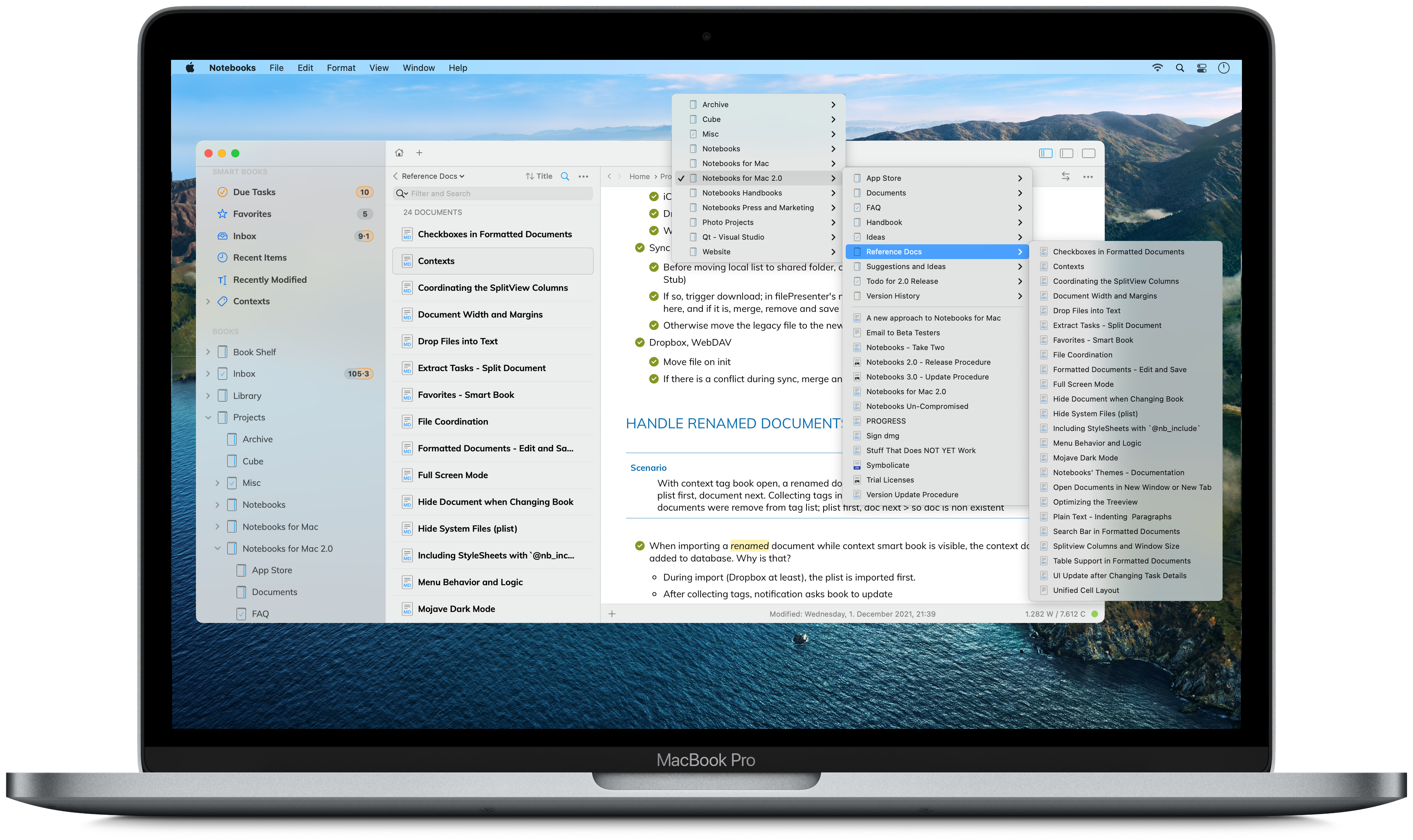
Task: Click the green sync status dot
Action: pyautogui.click(x=1095, y=614)
